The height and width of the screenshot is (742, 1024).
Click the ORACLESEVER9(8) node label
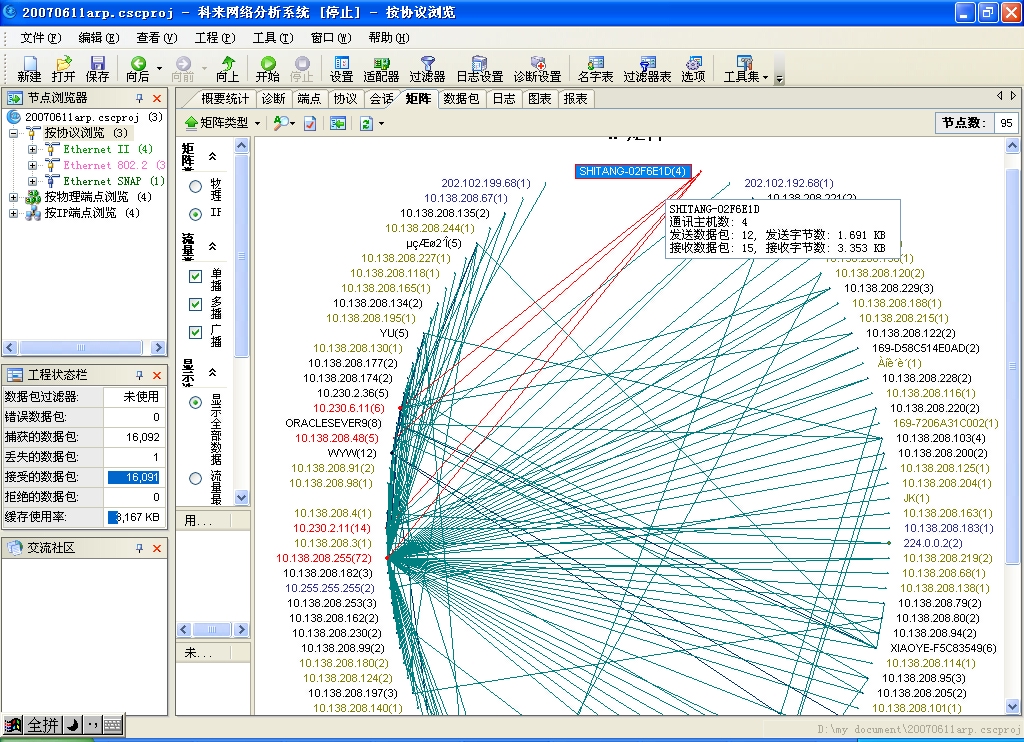333,423
